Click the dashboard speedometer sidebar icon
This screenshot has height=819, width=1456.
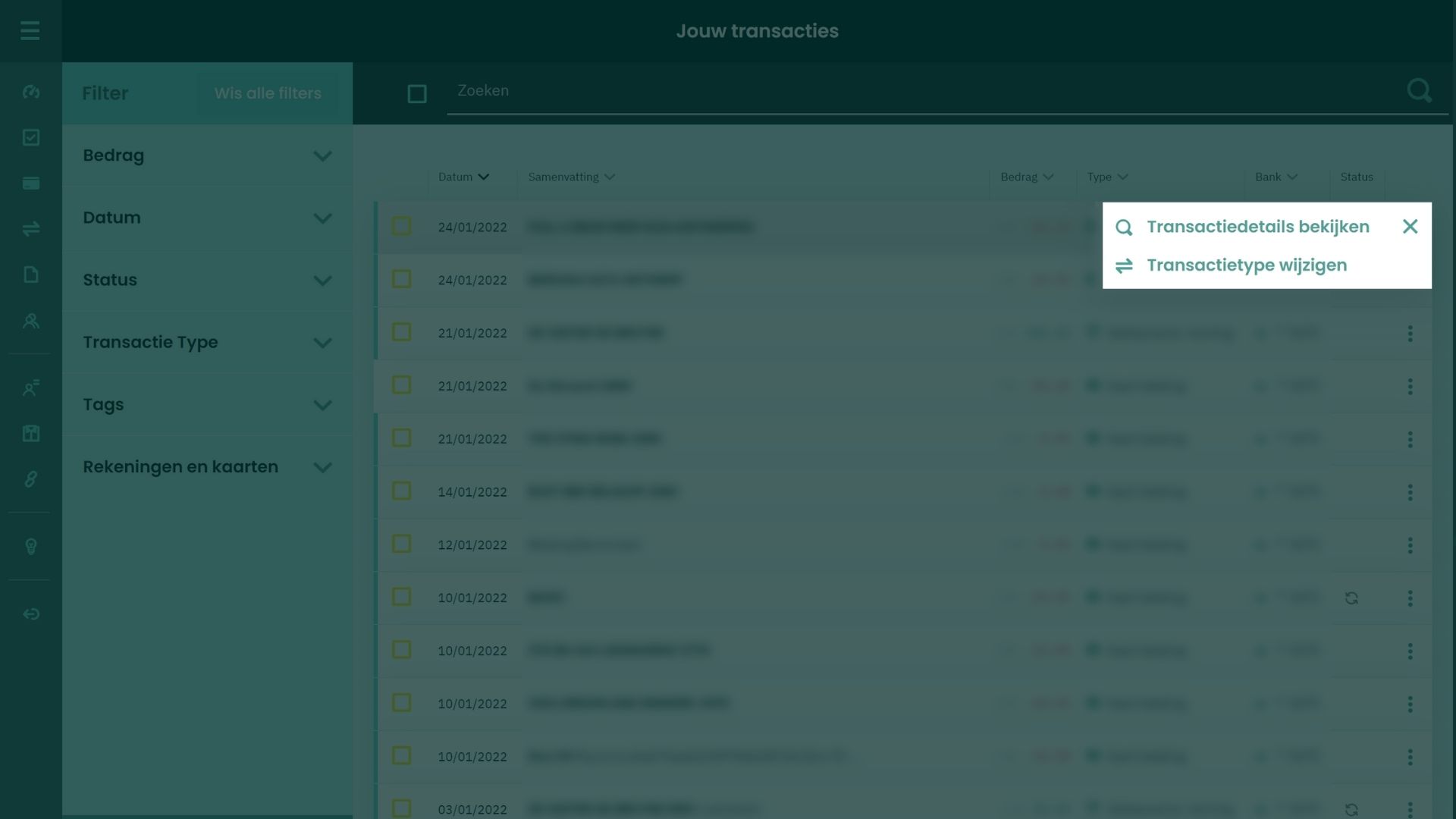point(31,92)
